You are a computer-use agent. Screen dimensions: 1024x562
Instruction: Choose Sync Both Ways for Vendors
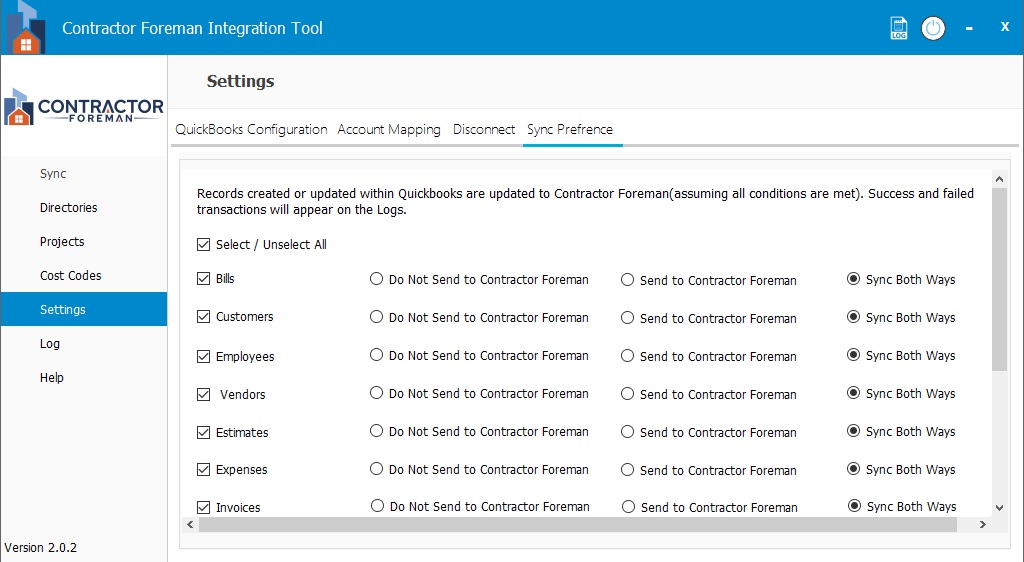click(853, 392)
